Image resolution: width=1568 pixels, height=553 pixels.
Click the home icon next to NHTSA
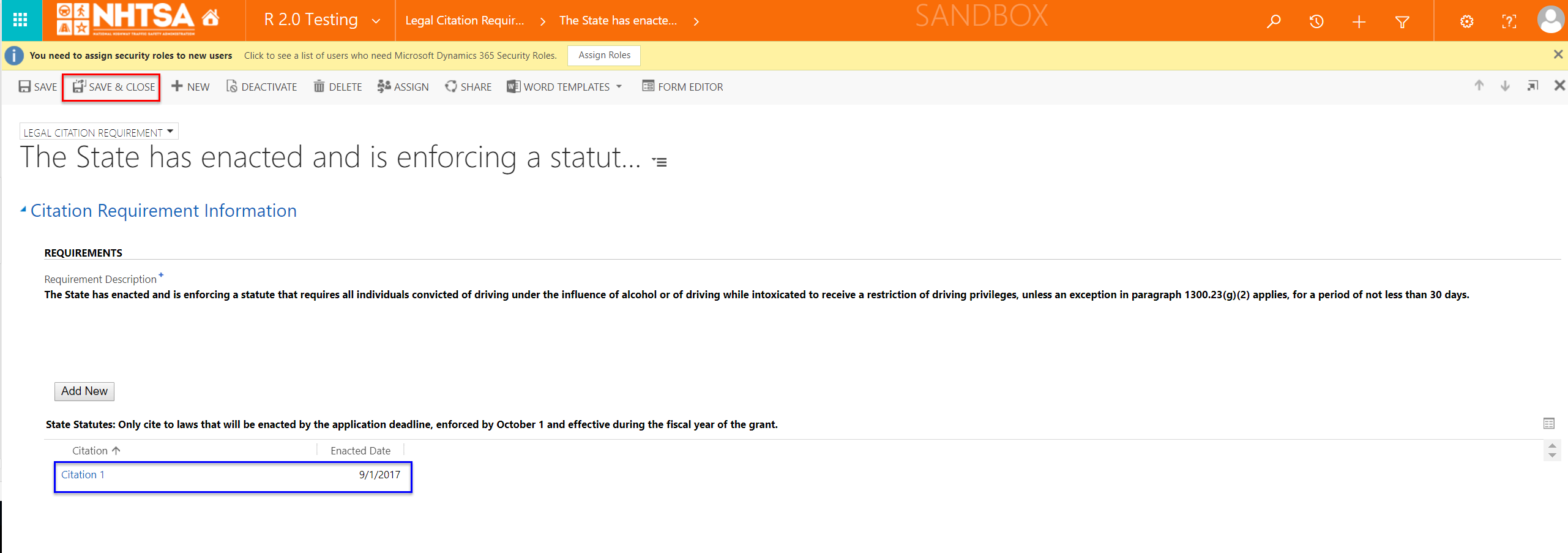(x=211, y=19)
